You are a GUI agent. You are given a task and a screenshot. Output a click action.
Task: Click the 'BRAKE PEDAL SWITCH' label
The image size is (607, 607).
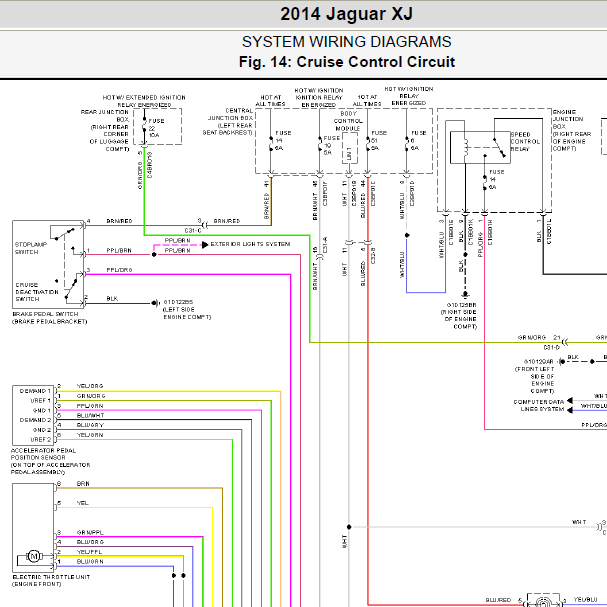(x=45, y=314)
